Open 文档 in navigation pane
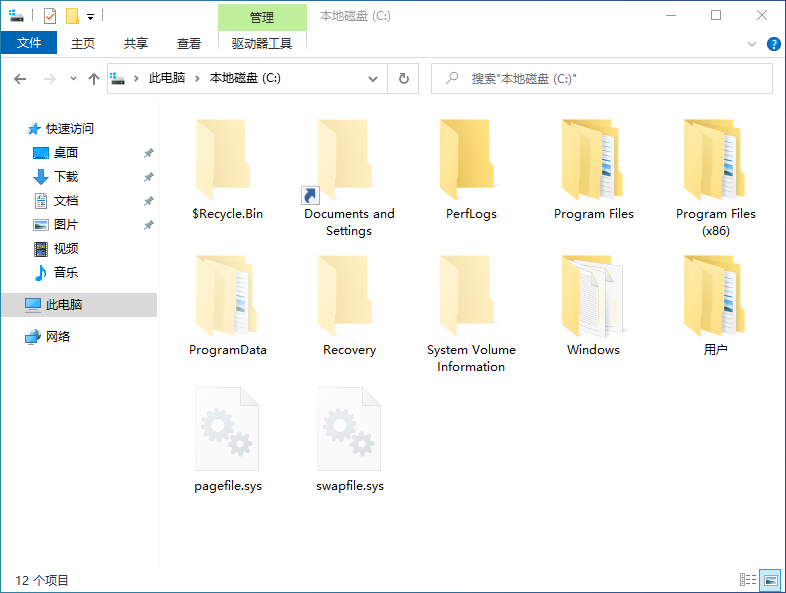Image resolution: width=786 pixels, height=593 pixels. coord(66,201)
